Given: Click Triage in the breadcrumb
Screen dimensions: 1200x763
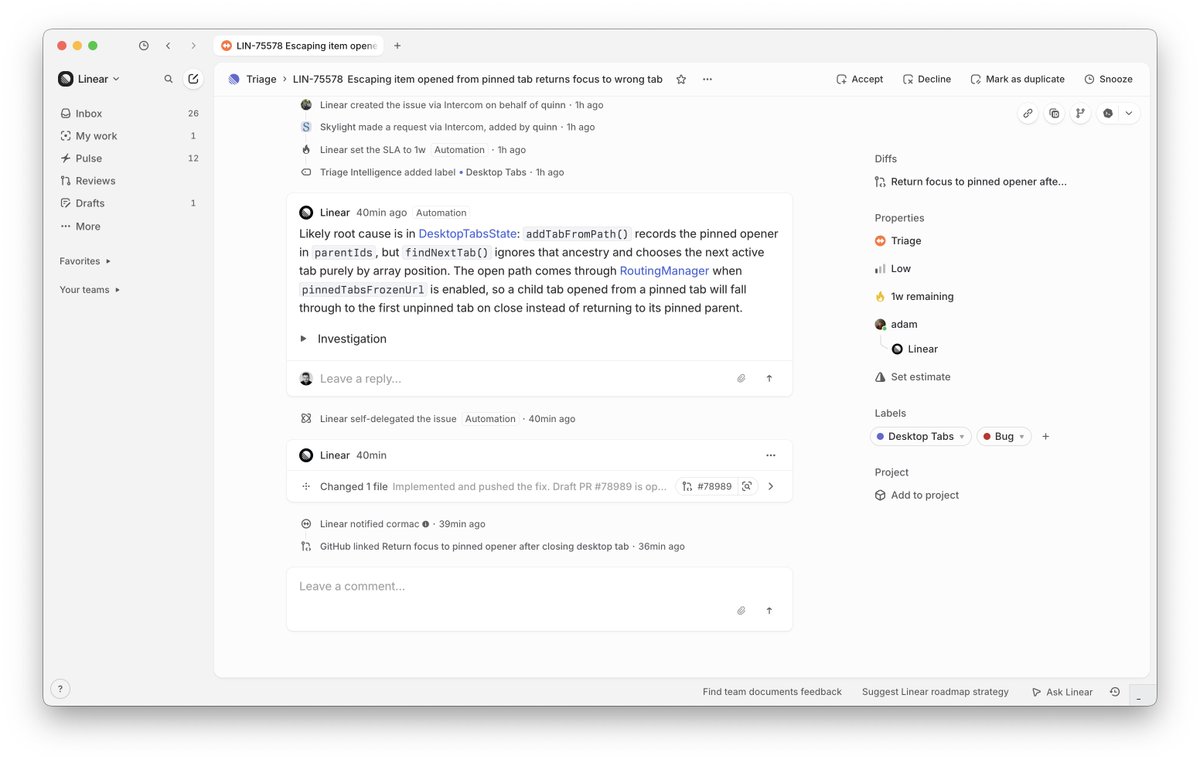Looking at the screenshot, I should point(261,79).
